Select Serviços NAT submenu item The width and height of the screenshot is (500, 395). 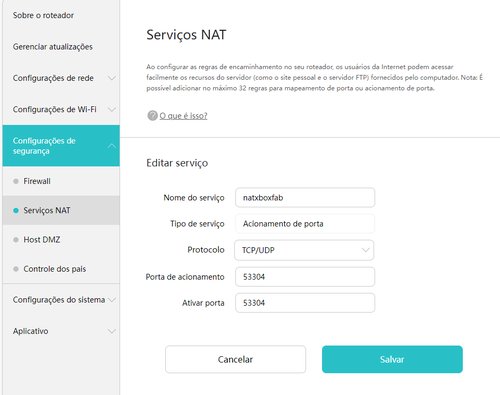61,210
